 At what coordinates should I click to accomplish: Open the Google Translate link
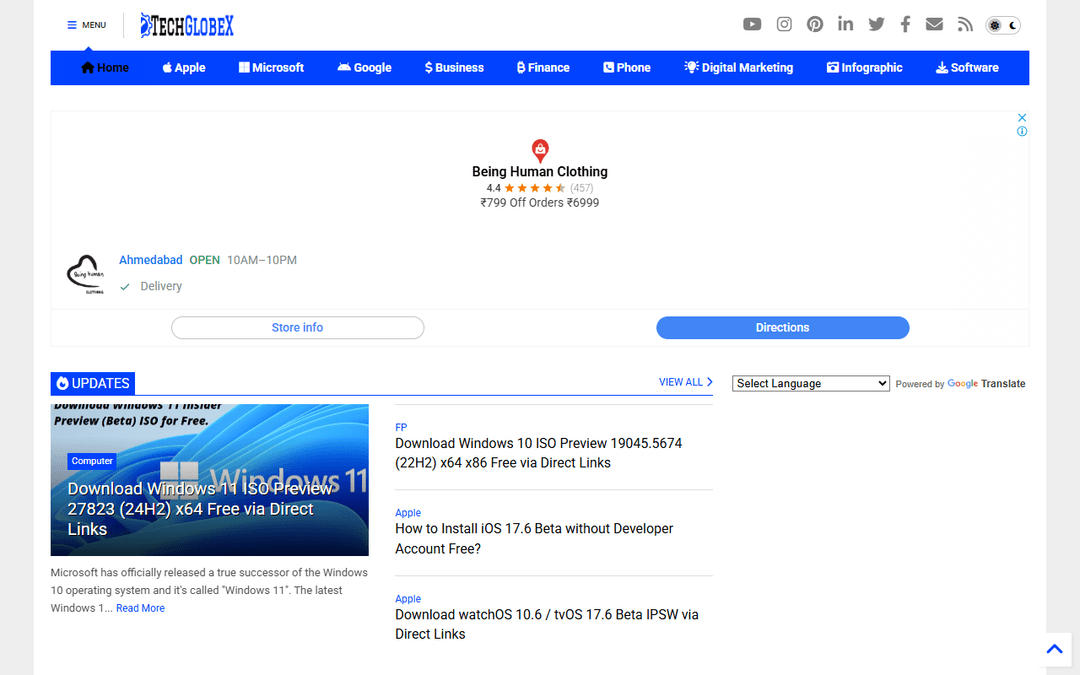point(986,384)
